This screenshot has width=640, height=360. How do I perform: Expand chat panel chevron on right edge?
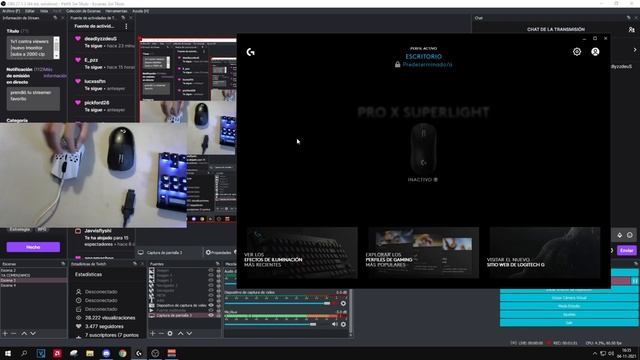[x=635, y=50]
